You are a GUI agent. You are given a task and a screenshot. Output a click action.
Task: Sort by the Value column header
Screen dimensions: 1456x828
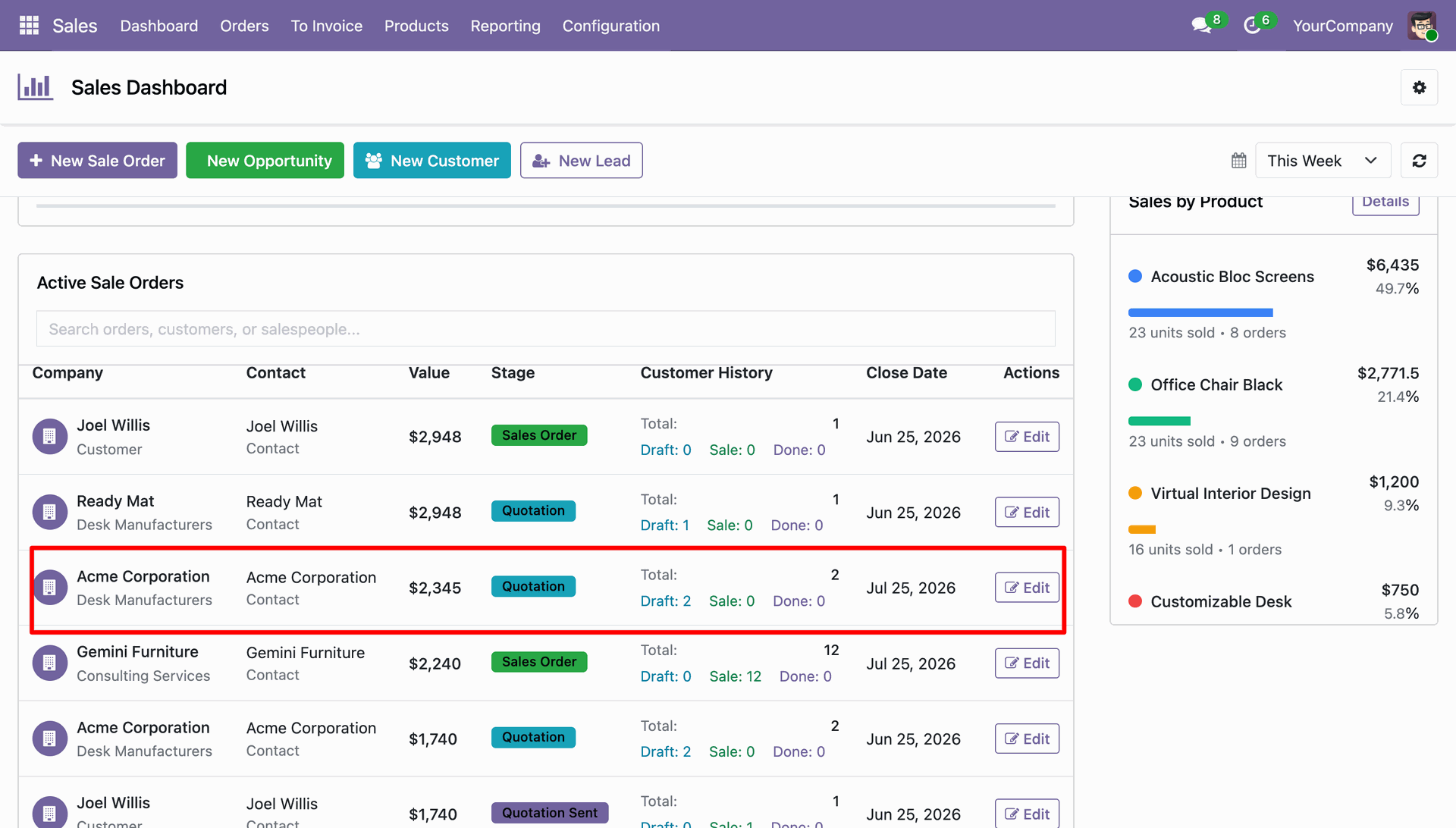[x=429, y=373]
